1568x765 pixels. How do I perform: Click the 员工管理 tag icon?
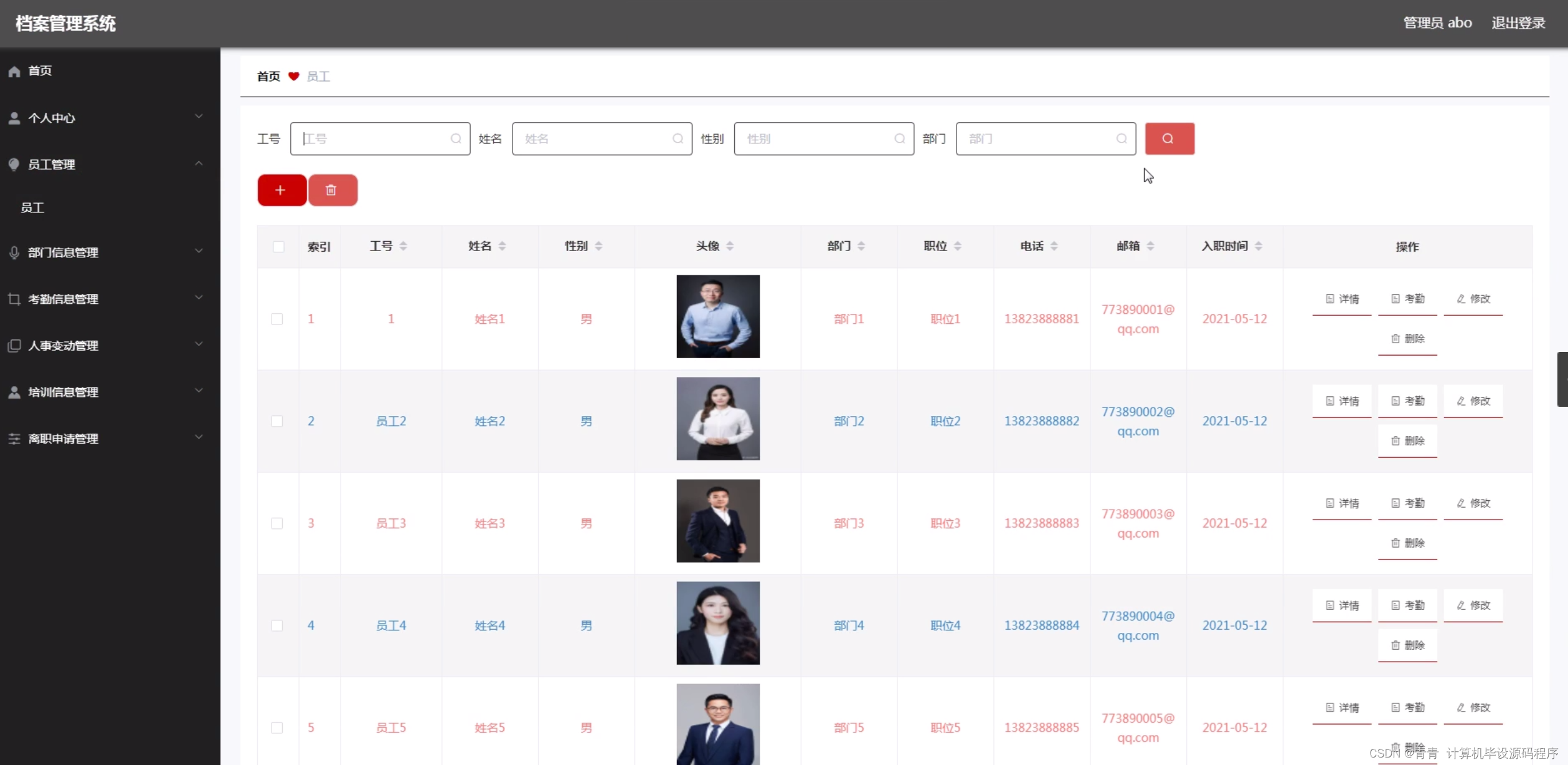[x=14, y=164]
